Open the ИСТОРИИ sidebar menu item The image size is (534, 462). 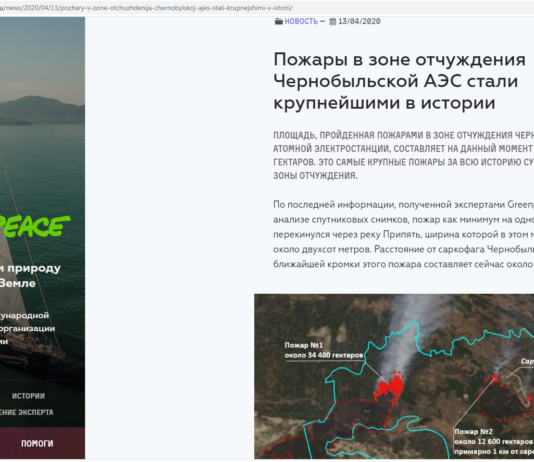[x=28, y=396]
